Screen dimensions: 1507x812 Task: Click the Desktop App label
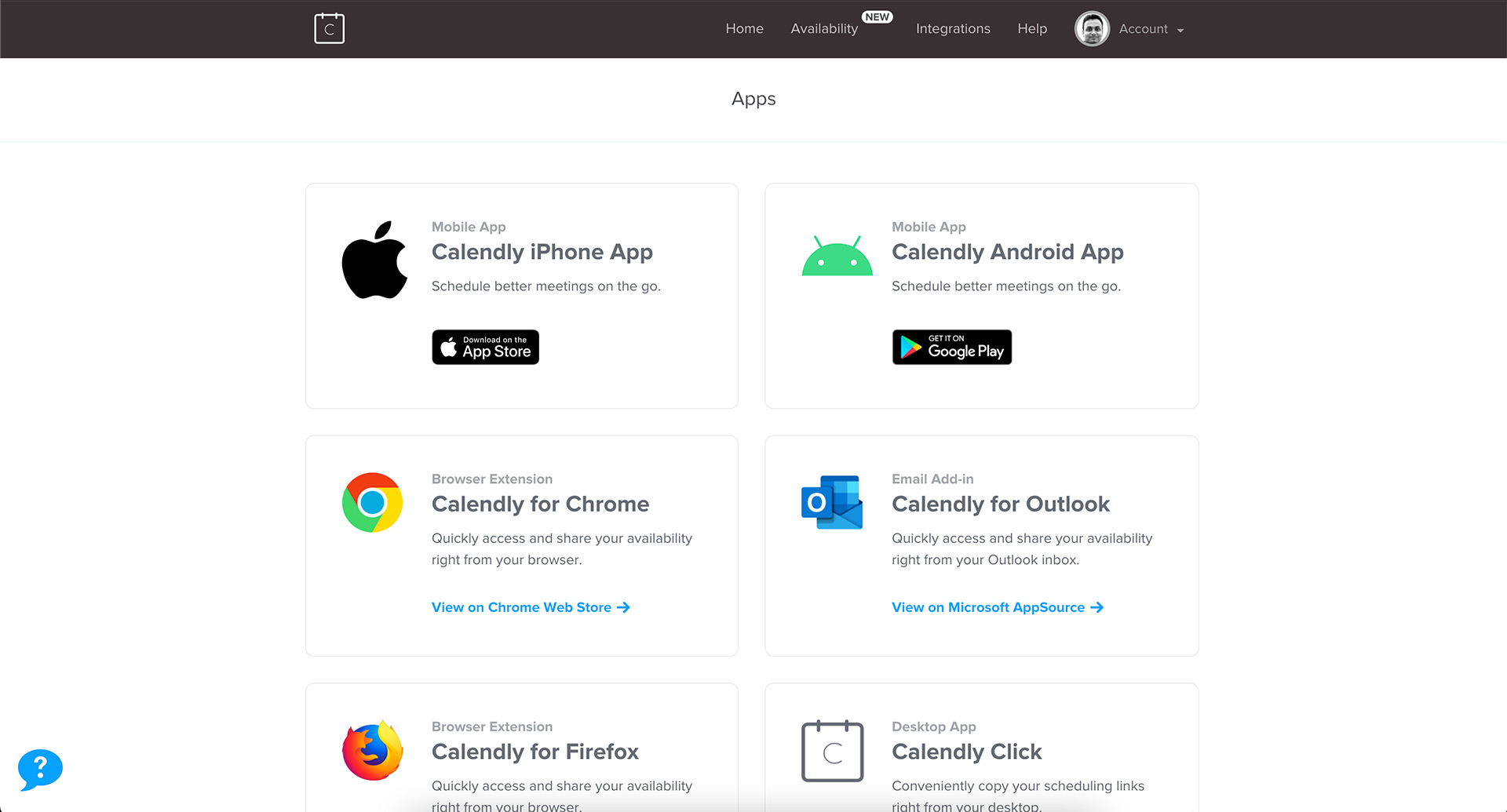pyautogui.click(x=934, y=726)
